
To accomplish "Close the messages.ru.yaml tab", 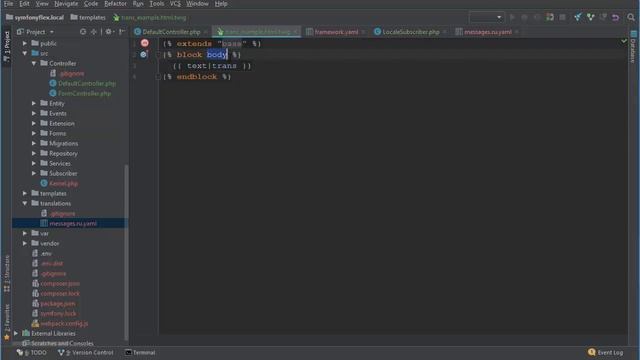I will coord(517,32).
